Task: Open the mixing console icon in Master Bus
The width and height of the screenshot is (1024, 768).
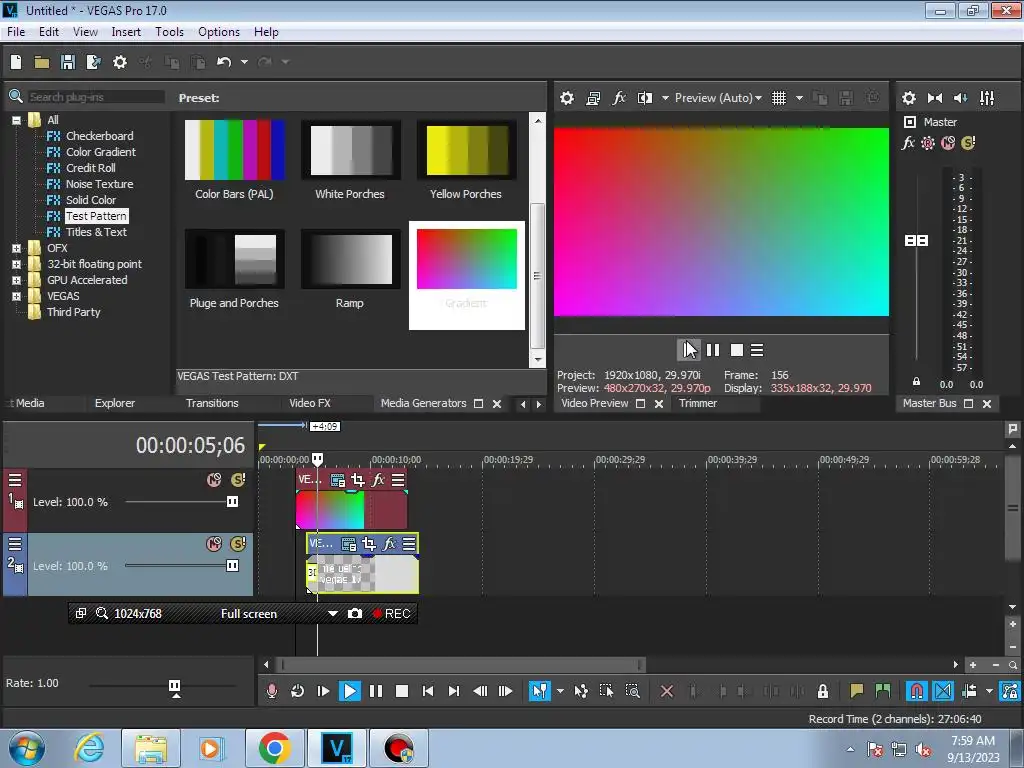Action: (x=987, y=98)
